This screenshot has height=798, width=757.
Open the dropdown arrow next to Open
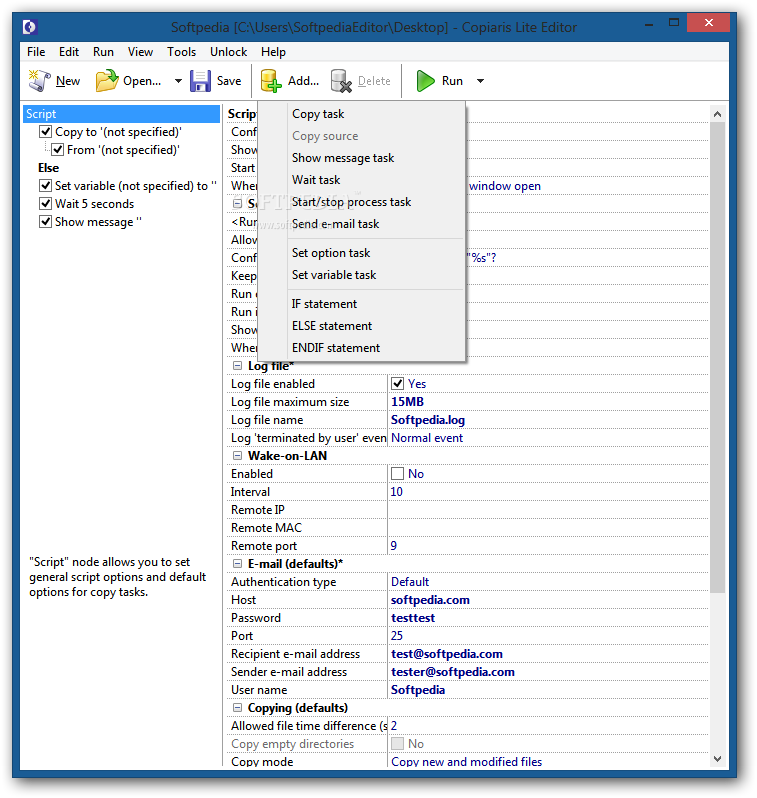[x=178, y=81]
